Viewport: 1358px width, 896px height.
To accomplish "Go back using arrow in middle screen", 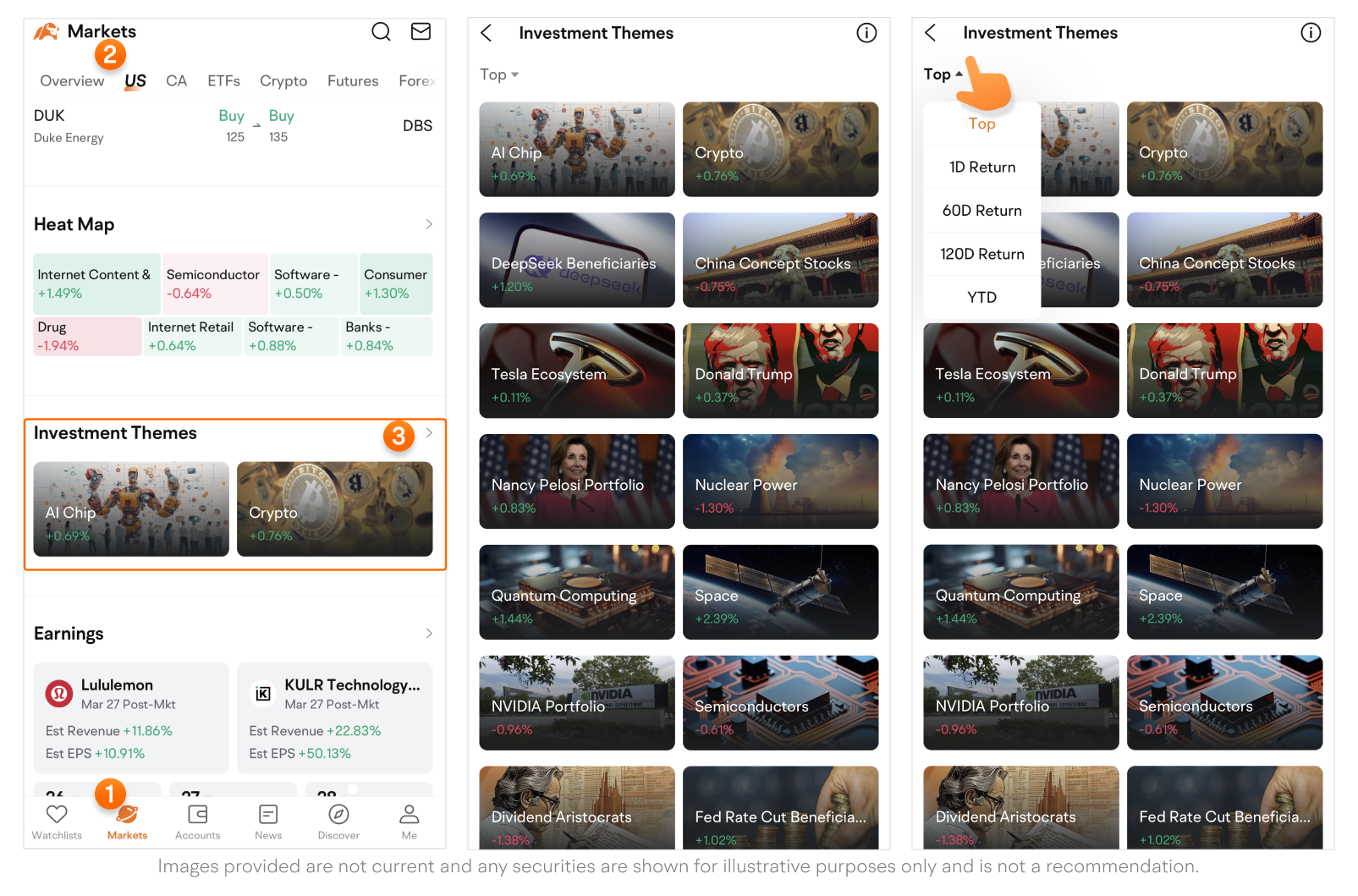I will [486, 33].
